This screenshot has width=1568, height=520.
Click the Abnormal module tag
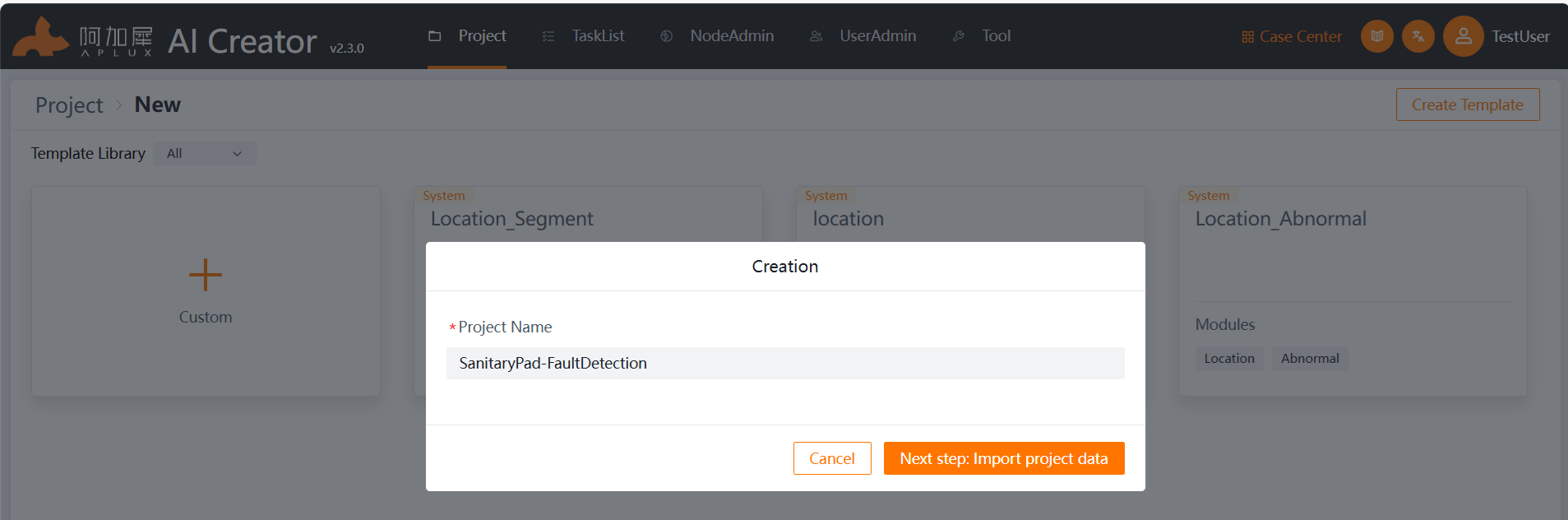[1310, 359]
